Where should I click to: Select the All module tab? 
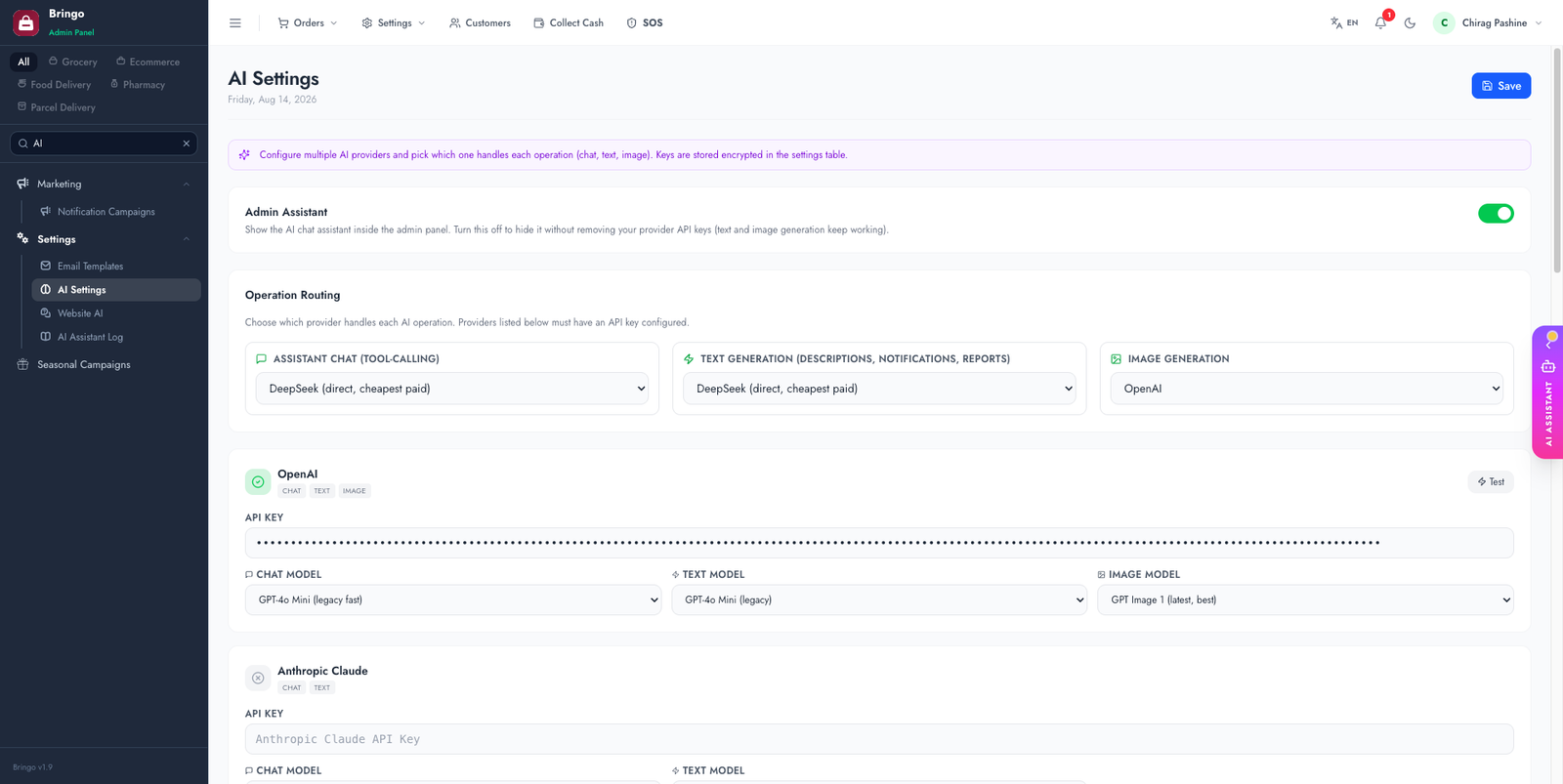tap(23, 62)
